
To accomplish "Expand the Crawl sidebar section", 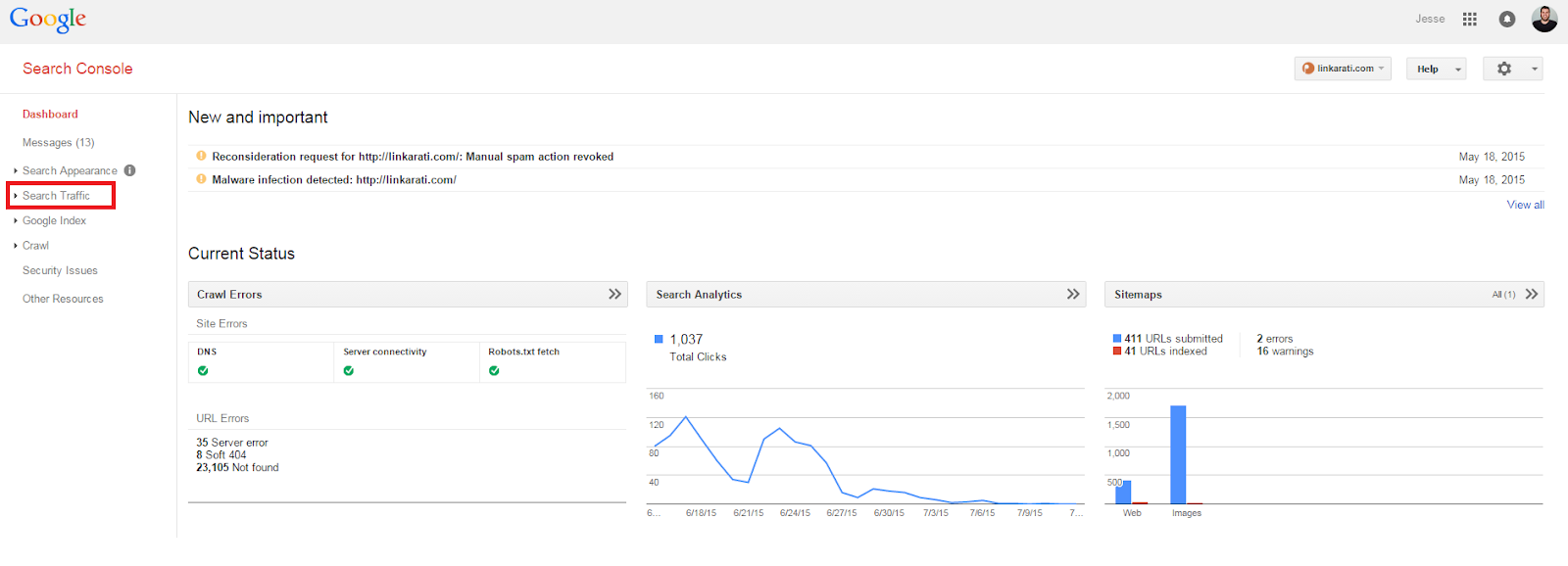I will tap(35, 246).
